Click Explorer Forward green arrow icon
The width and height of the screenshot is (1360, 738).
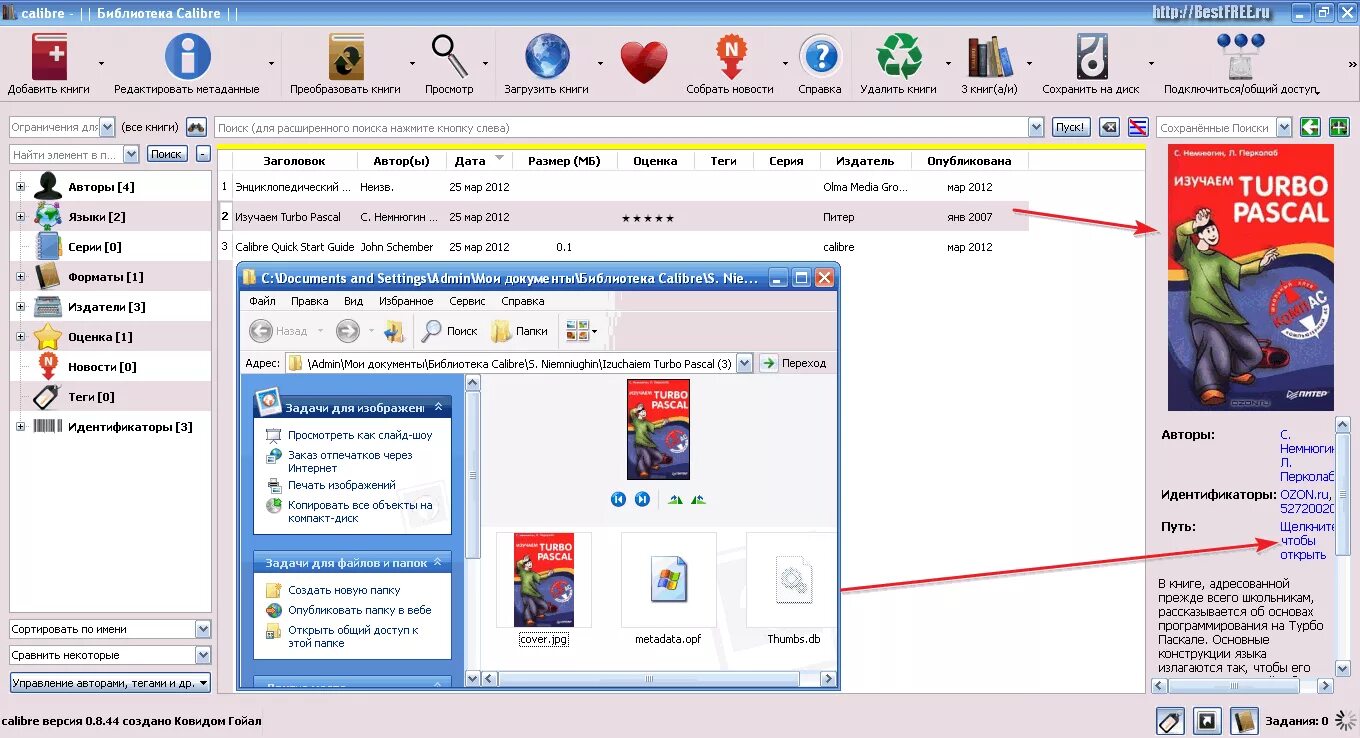pos(347,331)
